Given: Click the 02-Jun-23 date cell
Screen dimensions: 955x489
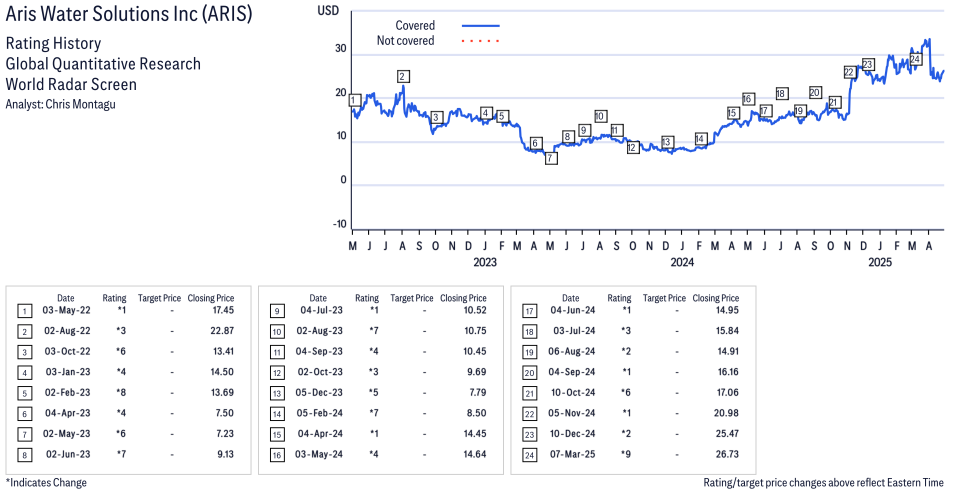Looking at the screenshot, I should 68,454.
